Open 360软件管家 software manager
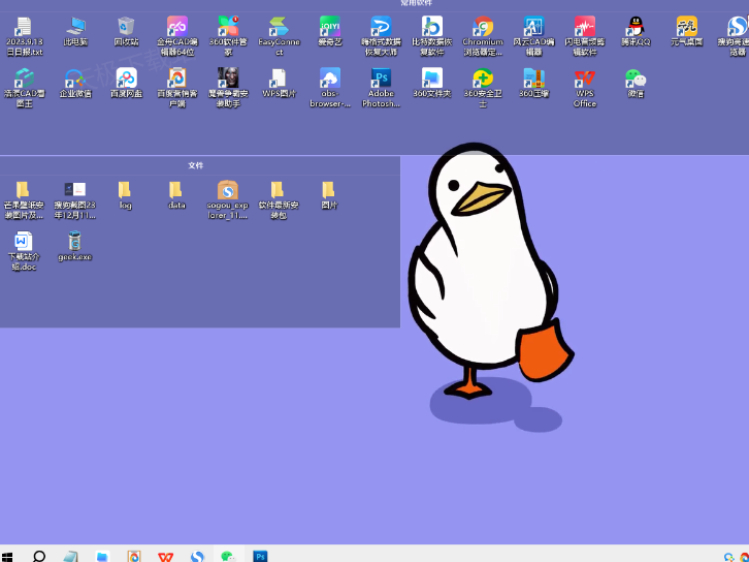The image size is (749, 562). pyautogui.click(x=228, y=36)
